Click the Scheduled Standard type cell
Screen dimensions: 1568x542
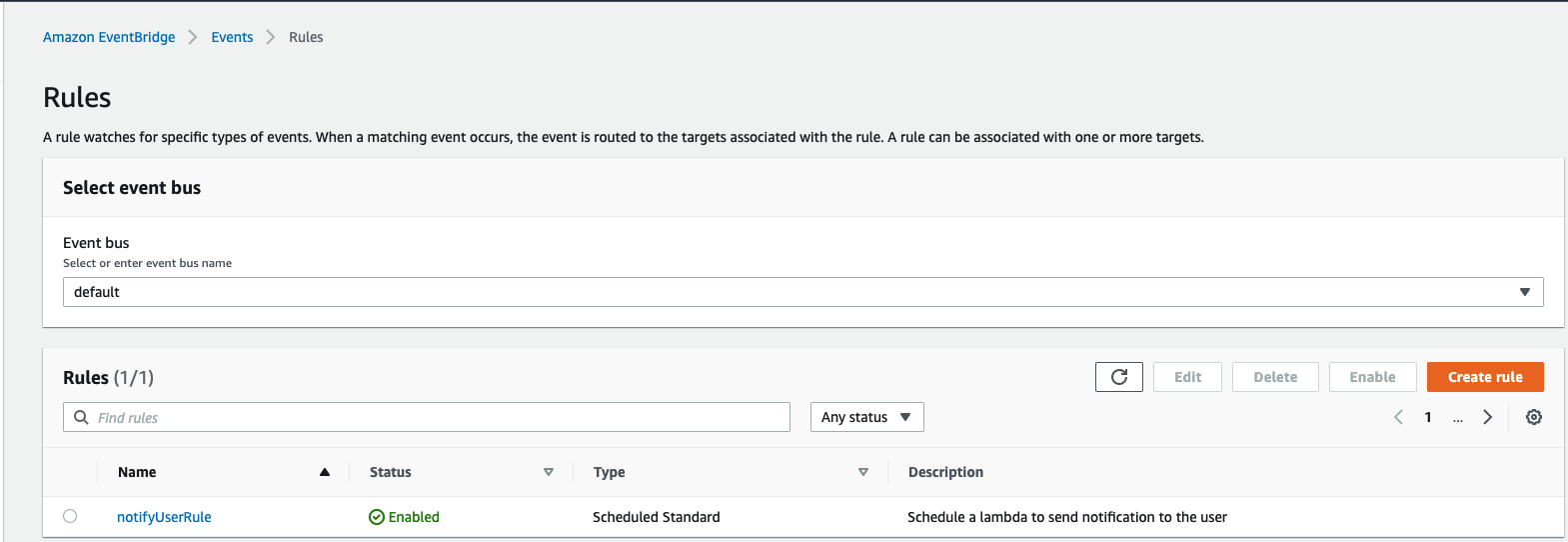tap(657, 517)
